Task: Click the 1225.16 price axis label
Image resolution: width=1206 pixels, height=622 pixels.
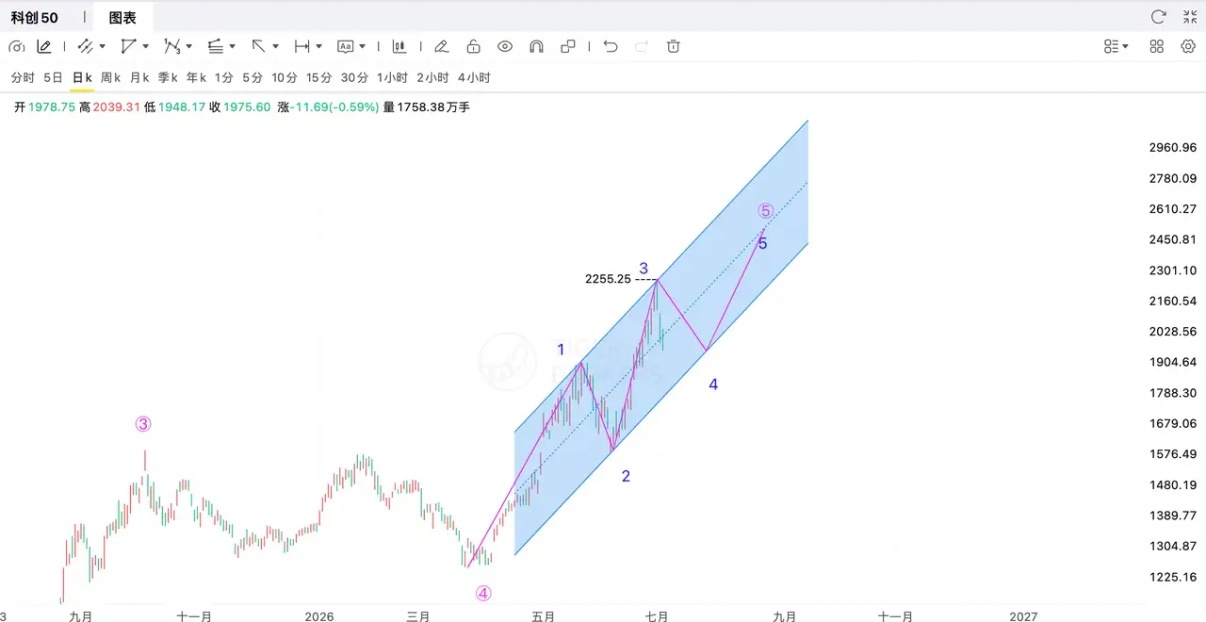Action: tap(1173, 577)
